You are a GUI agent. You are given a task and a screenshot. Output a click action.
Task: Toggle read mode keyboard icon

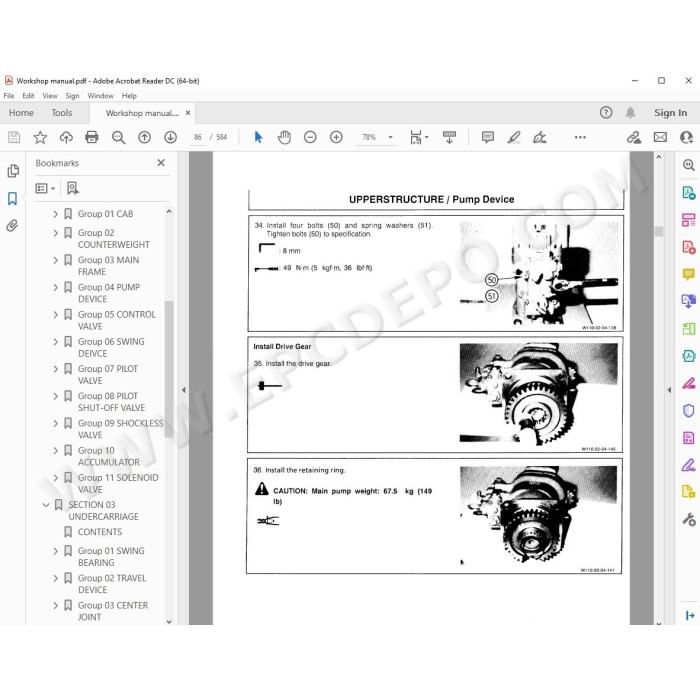point(449,137)
